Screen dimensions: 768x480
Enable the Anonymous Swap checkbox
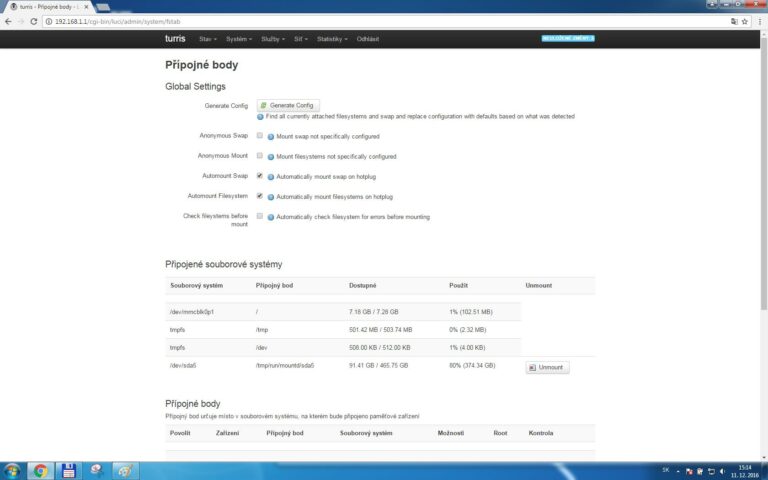[x=260, y=135]
